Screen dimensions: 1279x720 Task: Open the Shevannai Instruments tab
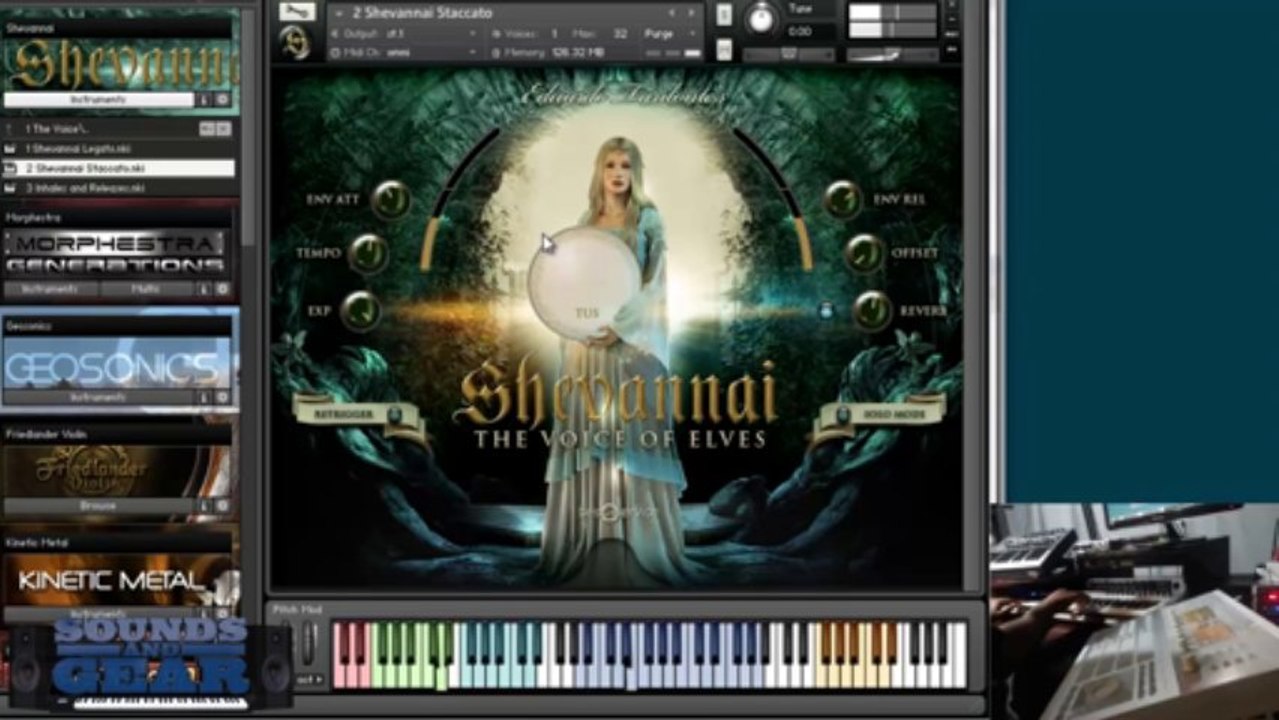98,100
